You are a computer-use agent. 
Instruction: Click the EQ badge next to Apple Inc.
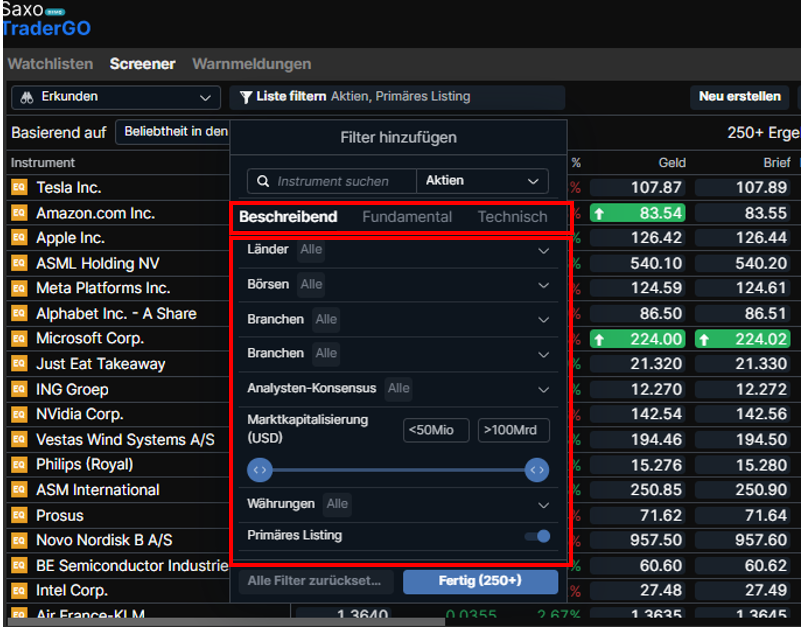(19, 238)
